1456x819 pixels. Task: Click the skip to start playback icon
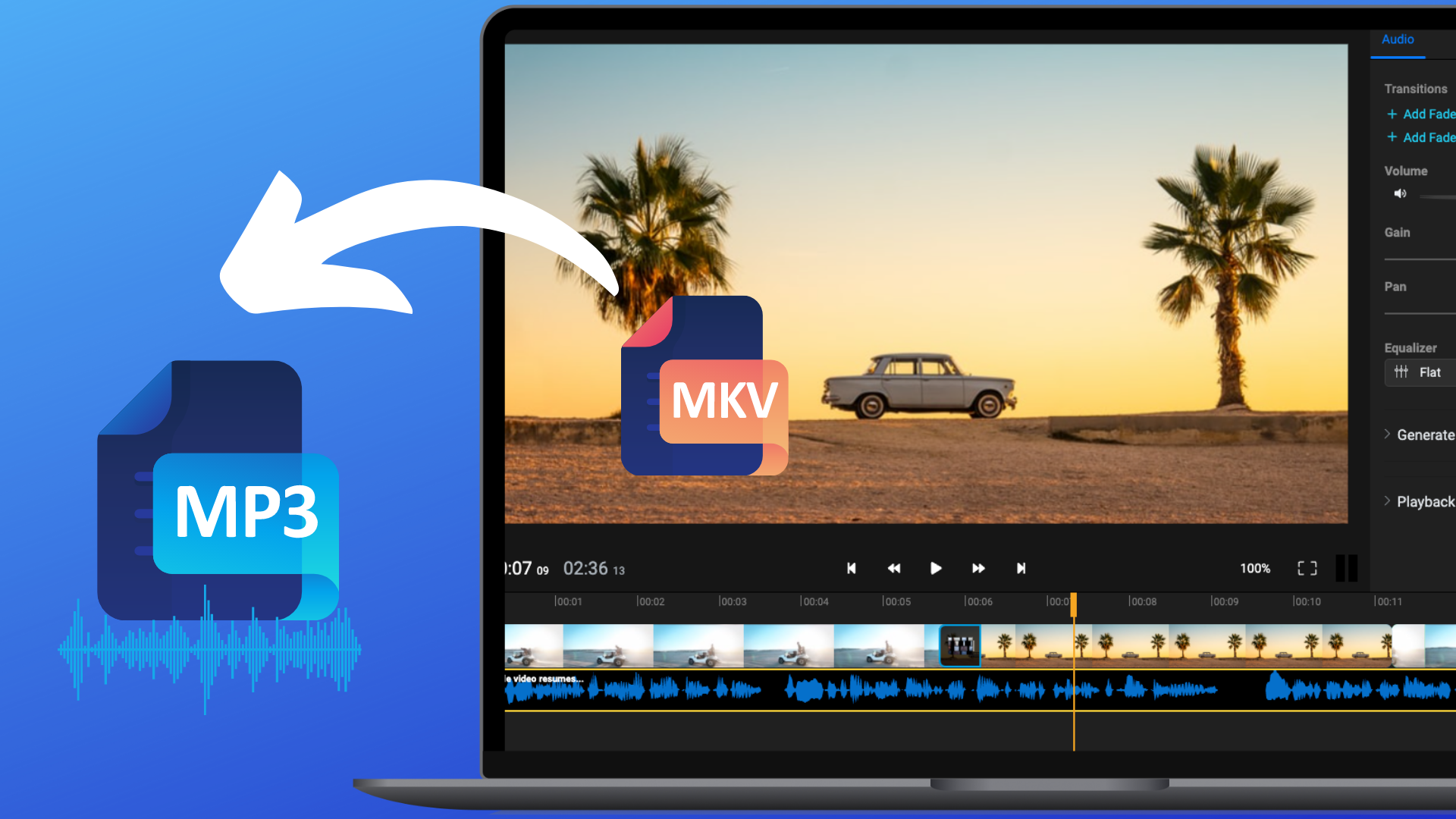[849, 568]
